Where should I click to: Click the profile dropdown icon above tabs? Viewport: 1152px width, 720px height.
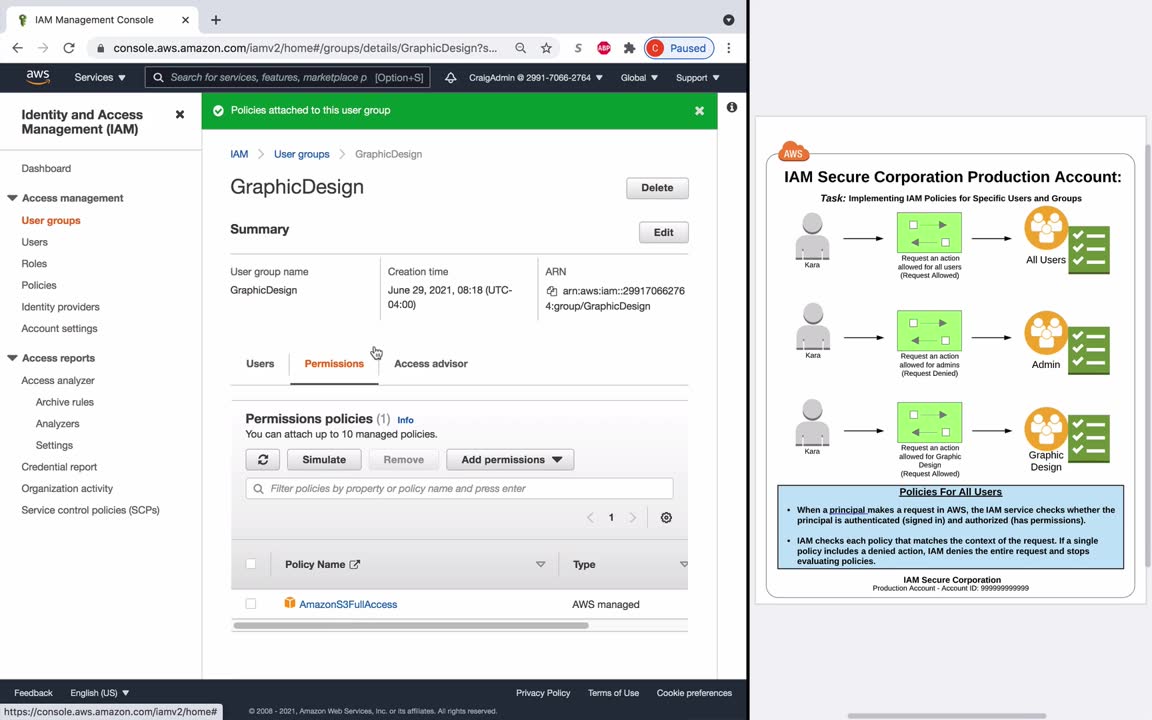(729, 20)
